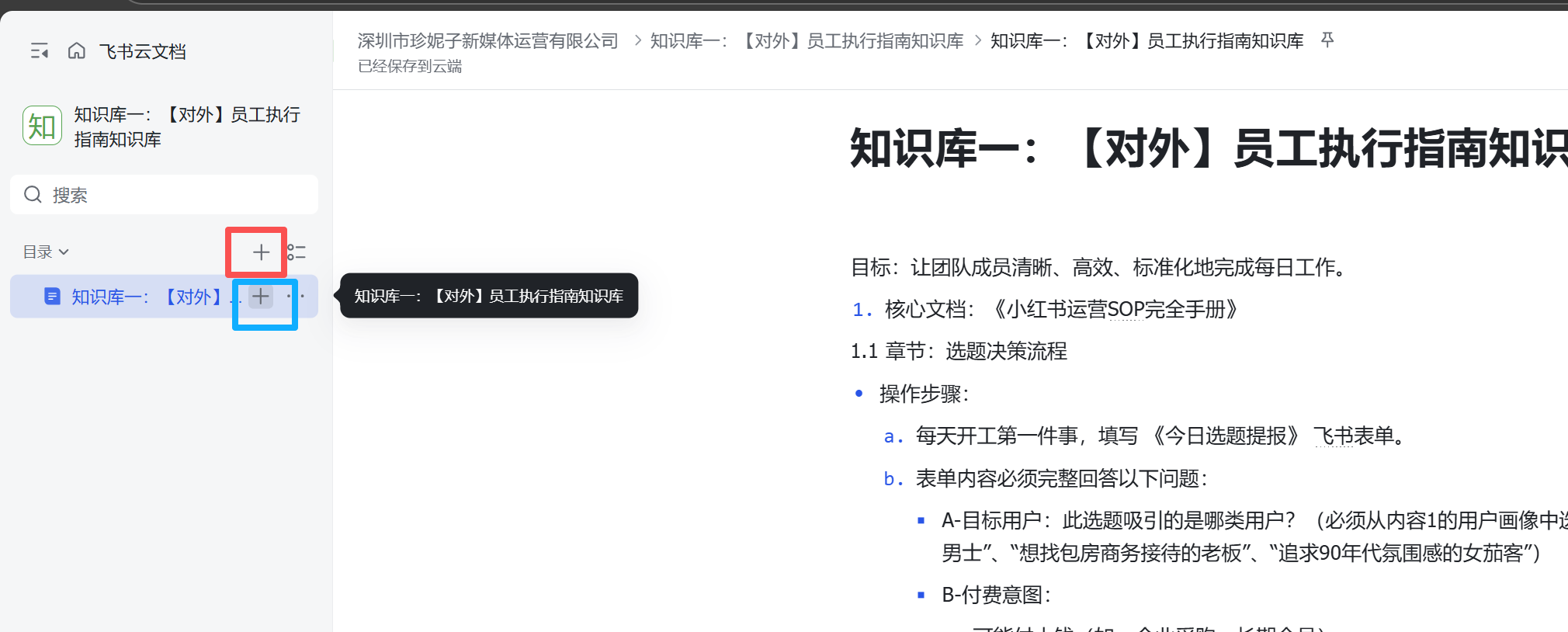This screenshot has height=632, width=1568.
Task: Open the three-dot menu on 知识库一 tree row
Action: tap(296, 297)
